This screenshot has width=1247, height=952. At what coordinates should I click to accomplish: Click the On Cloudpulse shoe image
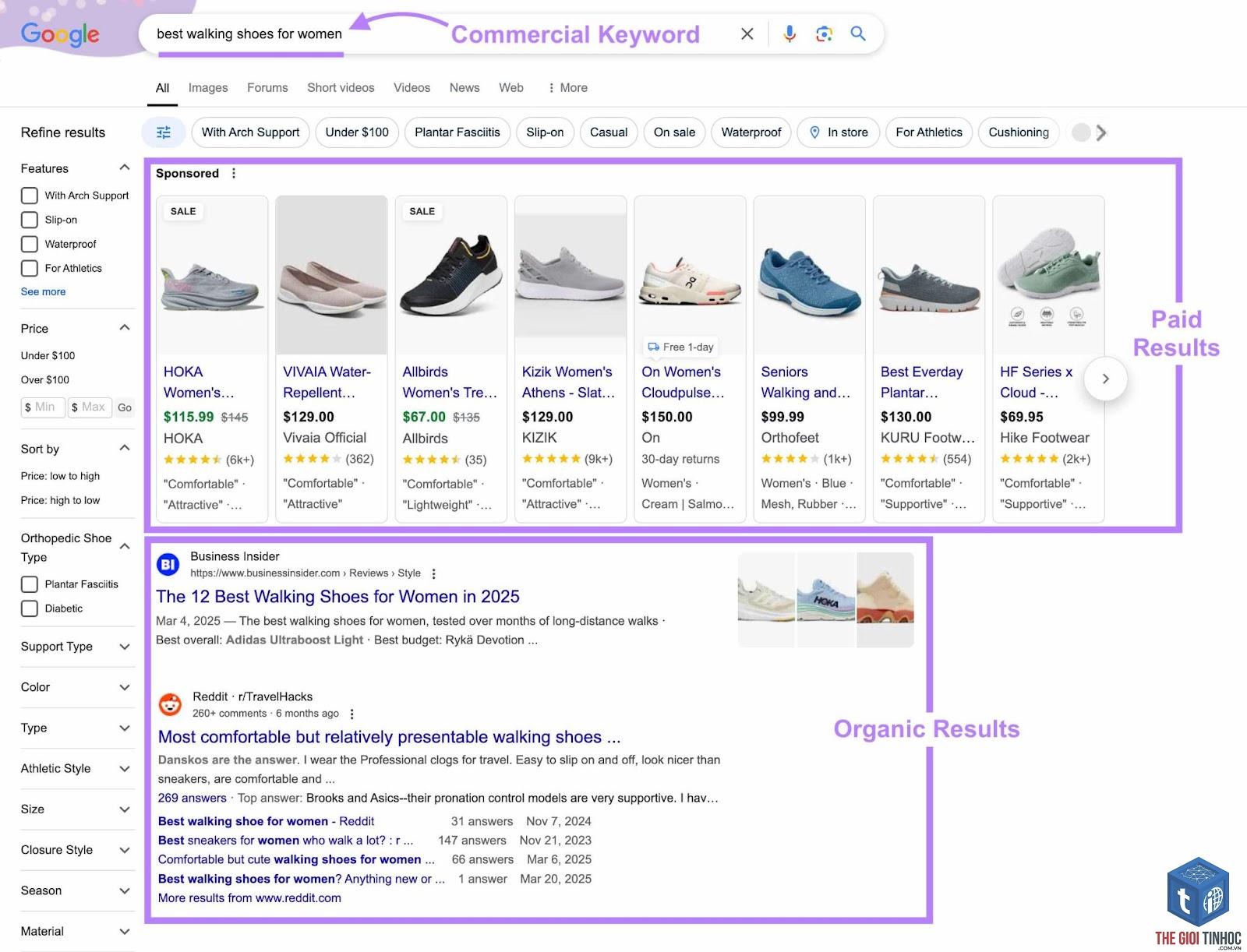pyautogui.click(x=690, y=277)
